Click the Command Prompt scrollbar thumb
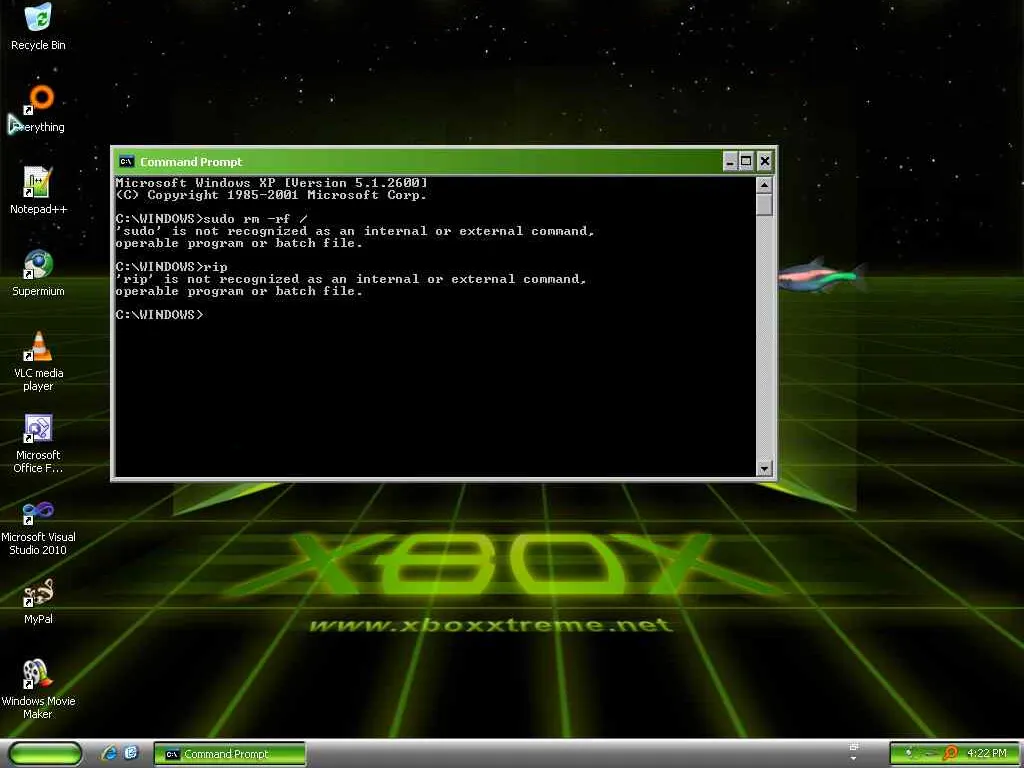This screenshot has width=1024, height=768. pyautogui.click(x=764, y=204)
